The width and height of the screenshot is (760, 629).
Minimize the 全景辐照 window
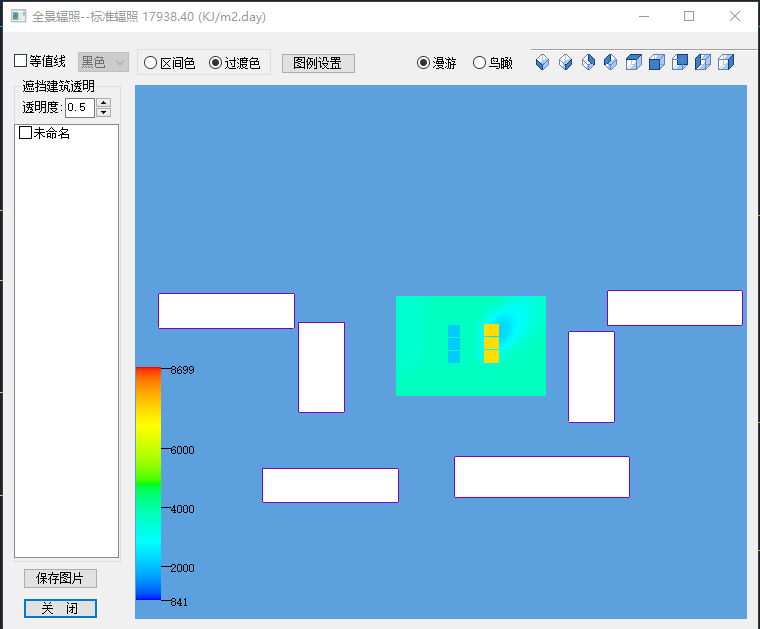644,16
